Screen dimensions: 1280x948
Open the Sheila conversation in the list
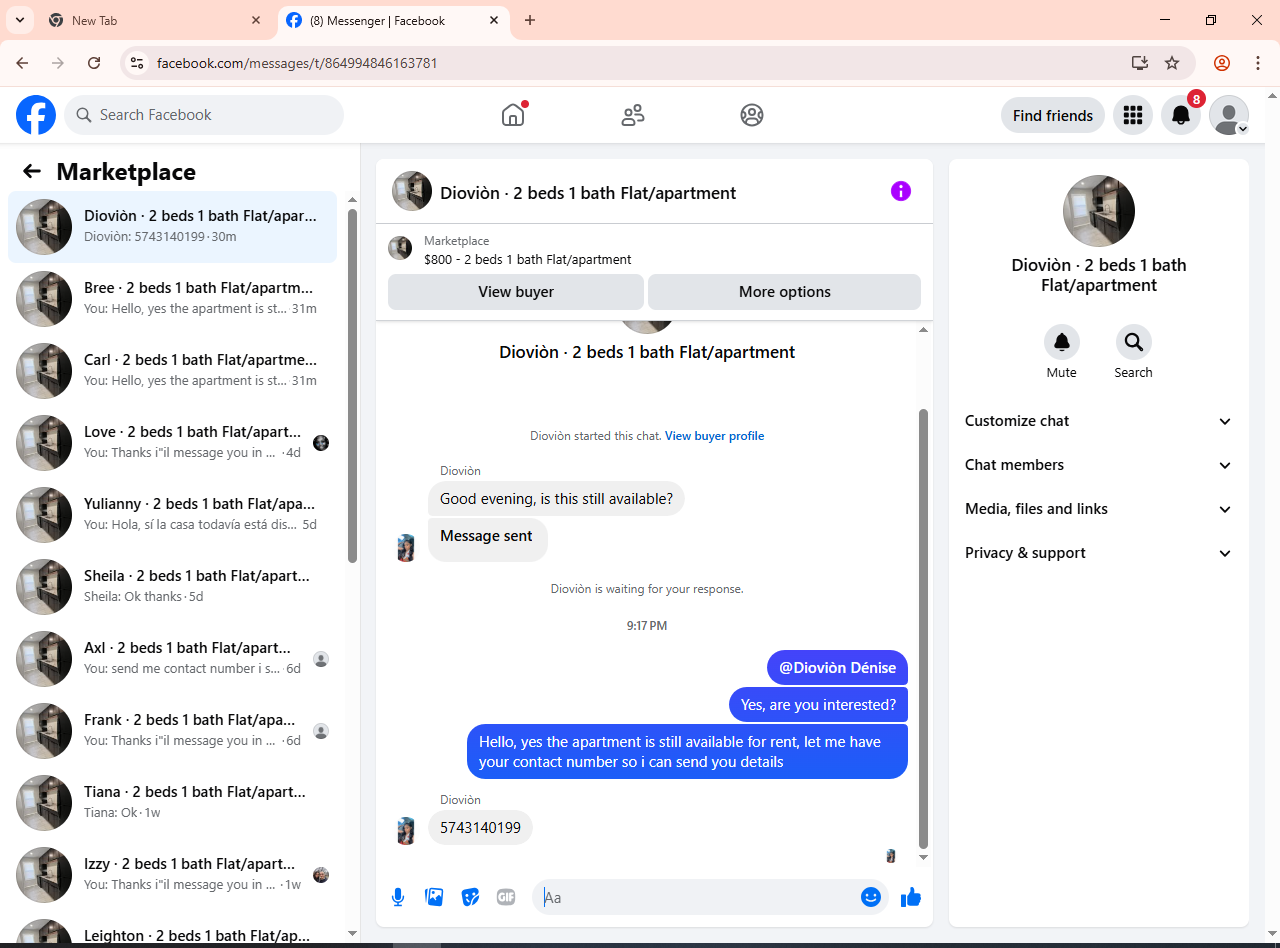[x=173, y=587]
